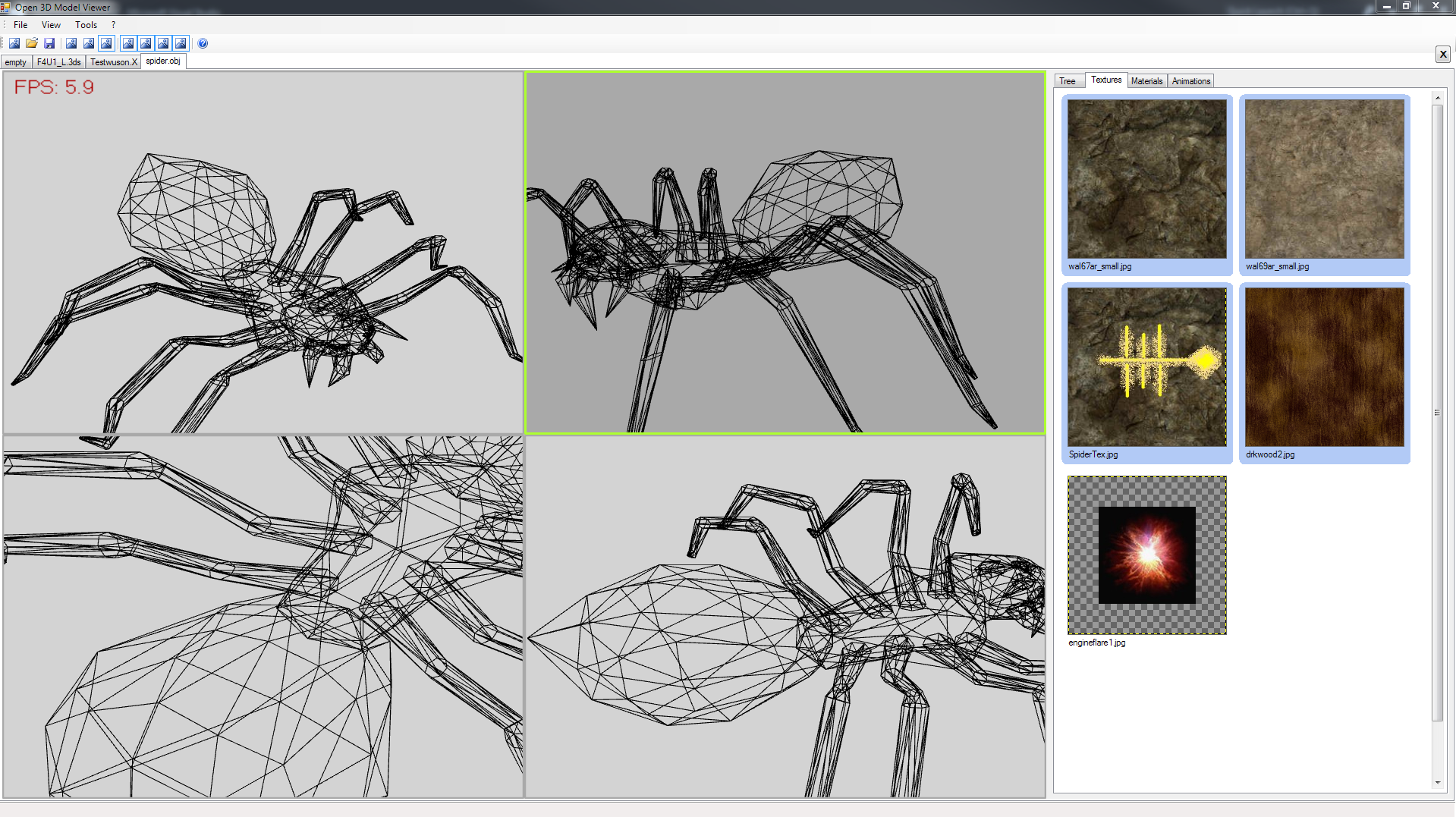Select the SpiderTex.jpg texture thumbnail
This screenshot has height=817, width=1456.
click(1146, 368)
